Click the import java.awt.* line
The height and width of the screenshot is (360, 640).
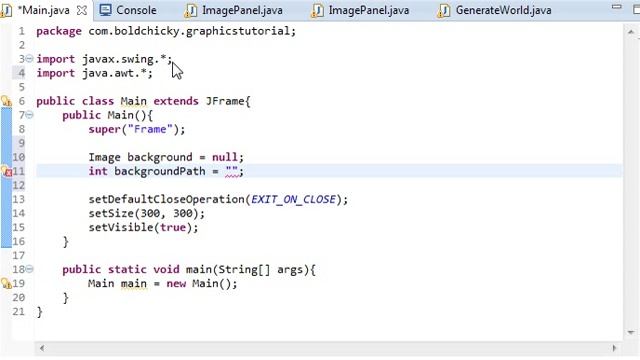[95, 73]
